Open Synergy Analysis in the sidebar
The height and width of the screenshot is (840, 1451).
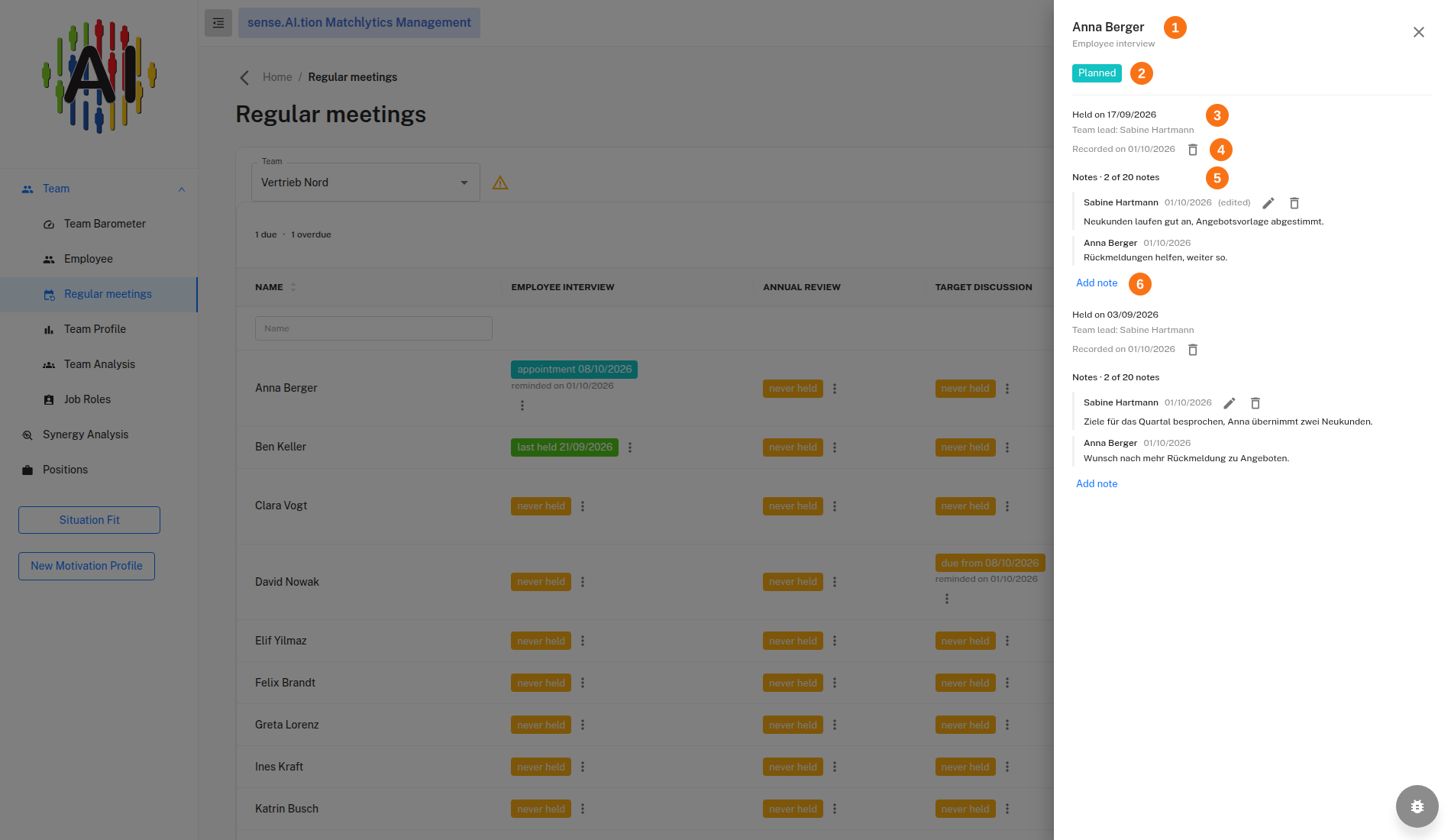[x=86, y=435]
